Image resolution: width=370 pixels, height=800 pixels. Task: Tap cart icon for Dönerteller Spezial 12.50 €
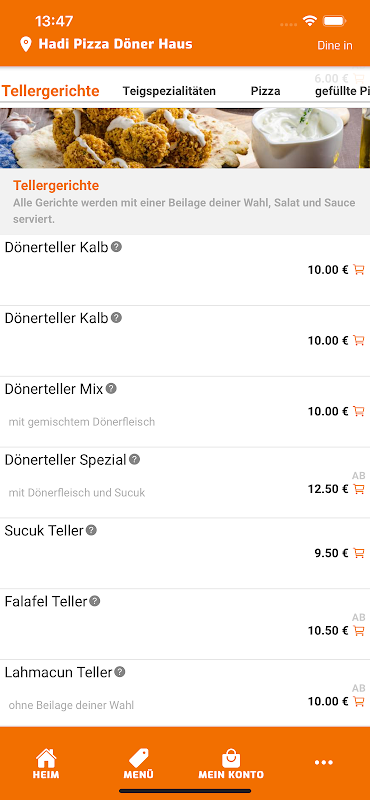[x=359, y=489]
